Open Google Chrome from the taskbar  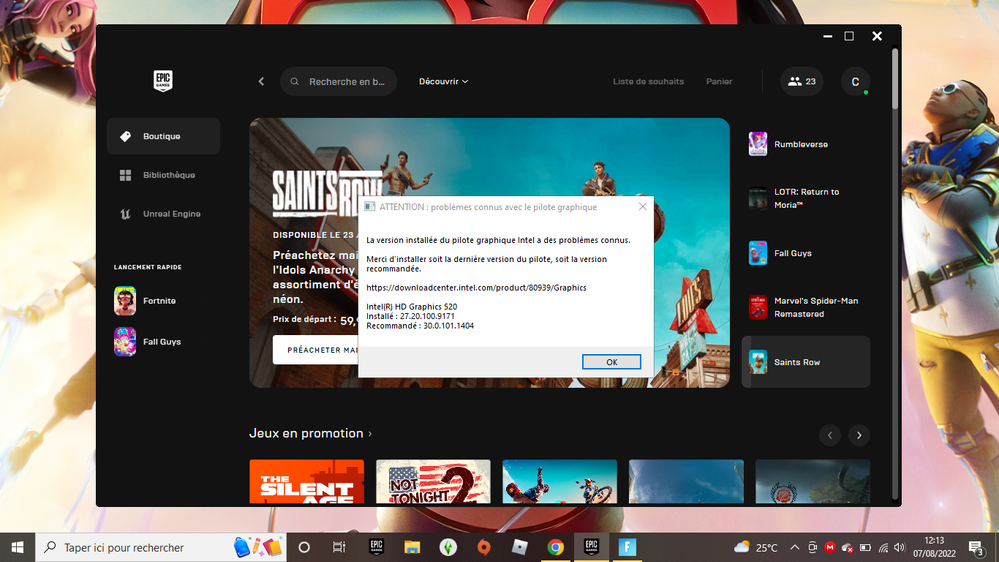coord(556,547)
